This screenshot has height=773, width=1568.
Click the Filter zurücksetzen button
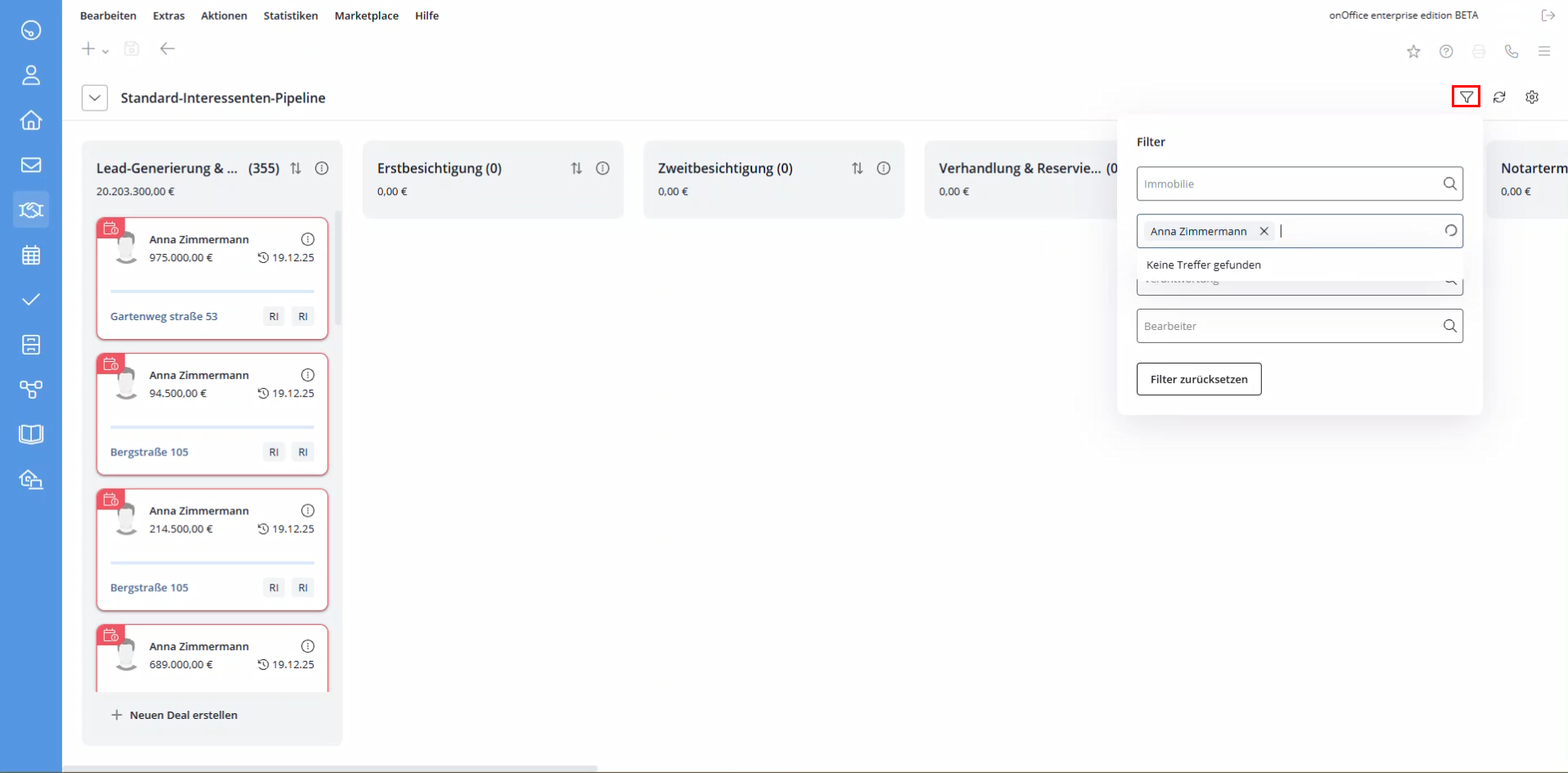coord(1198,379)
